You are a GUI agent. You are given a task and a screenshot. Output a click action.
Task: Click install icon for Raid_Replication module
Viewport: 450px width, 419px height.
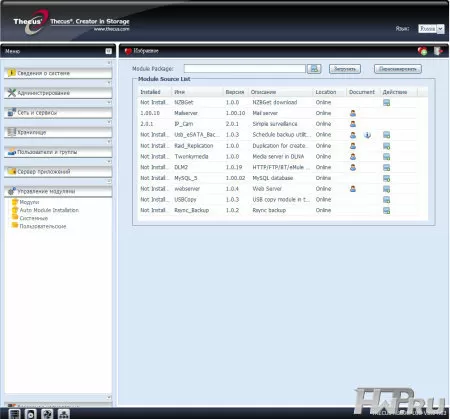pos(386,146)
